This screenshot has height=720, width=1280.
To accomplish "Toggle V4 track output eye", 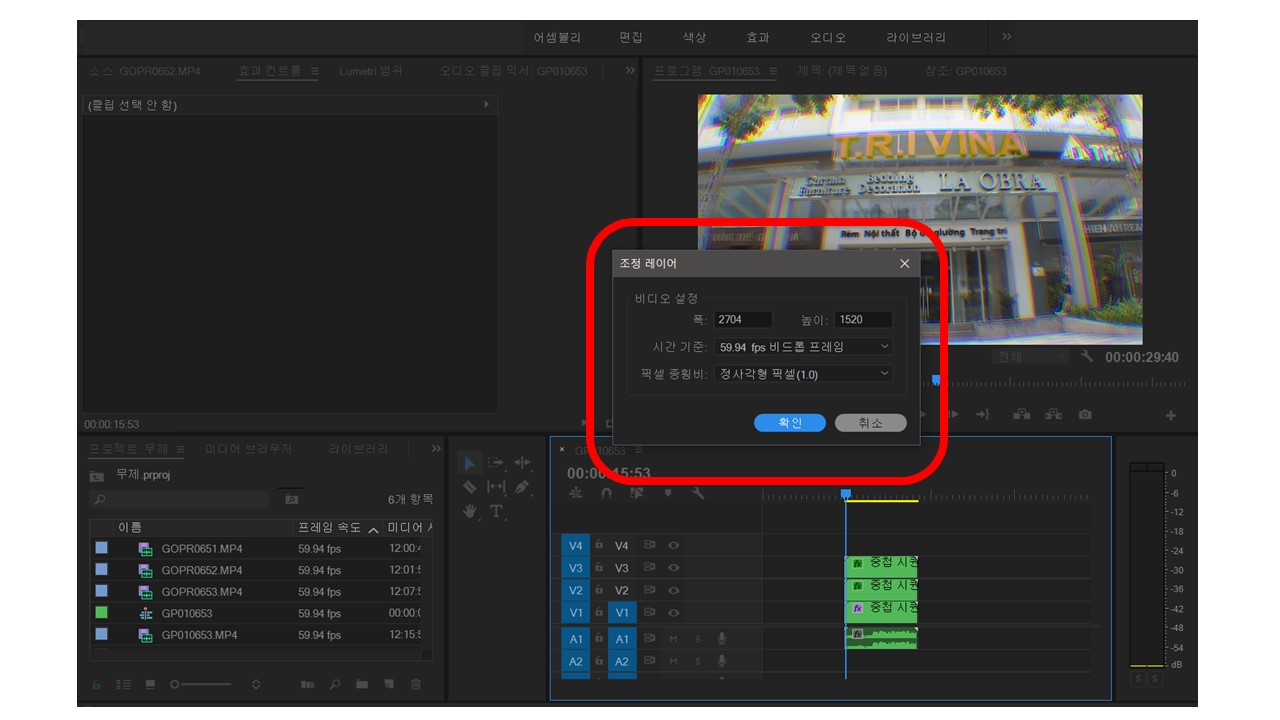I will [x=674, y=546].
